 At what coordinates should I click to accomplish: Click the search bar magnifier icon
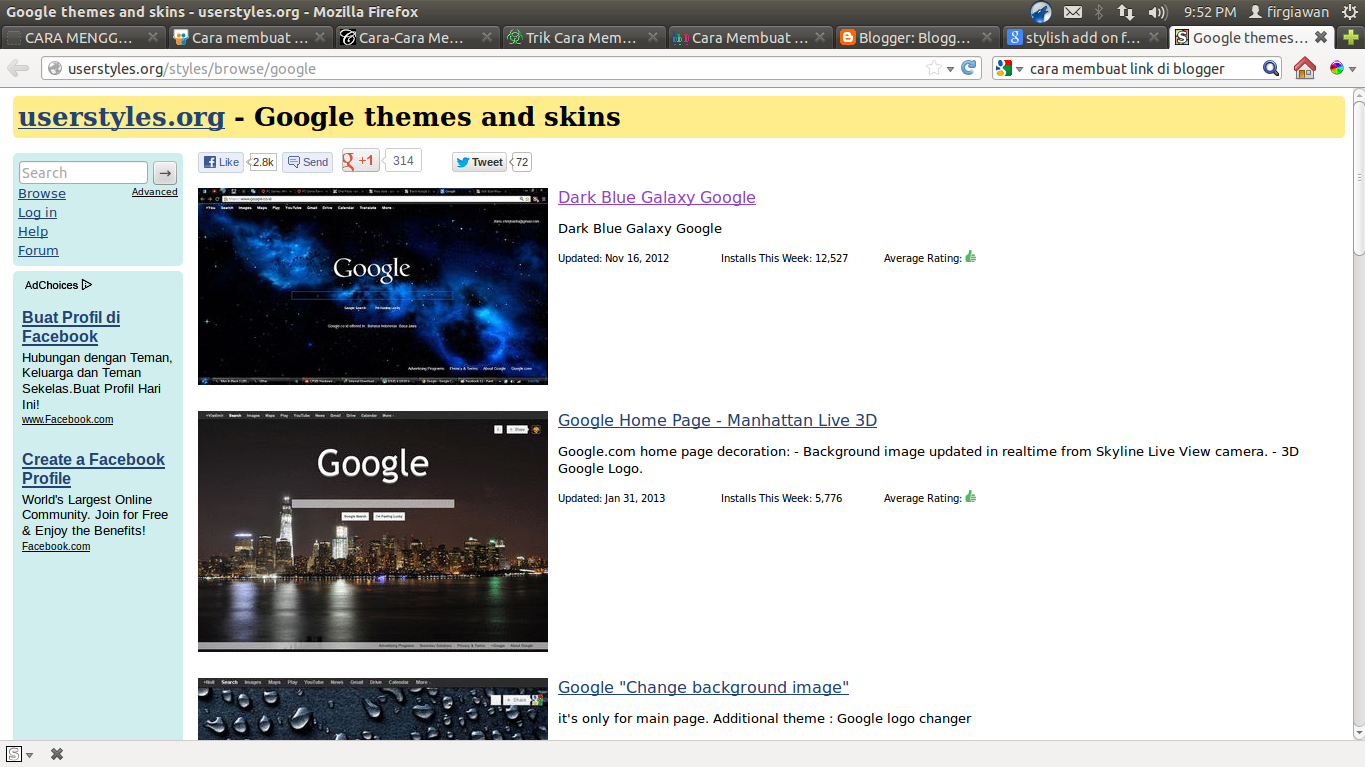tap(1271, 68)
